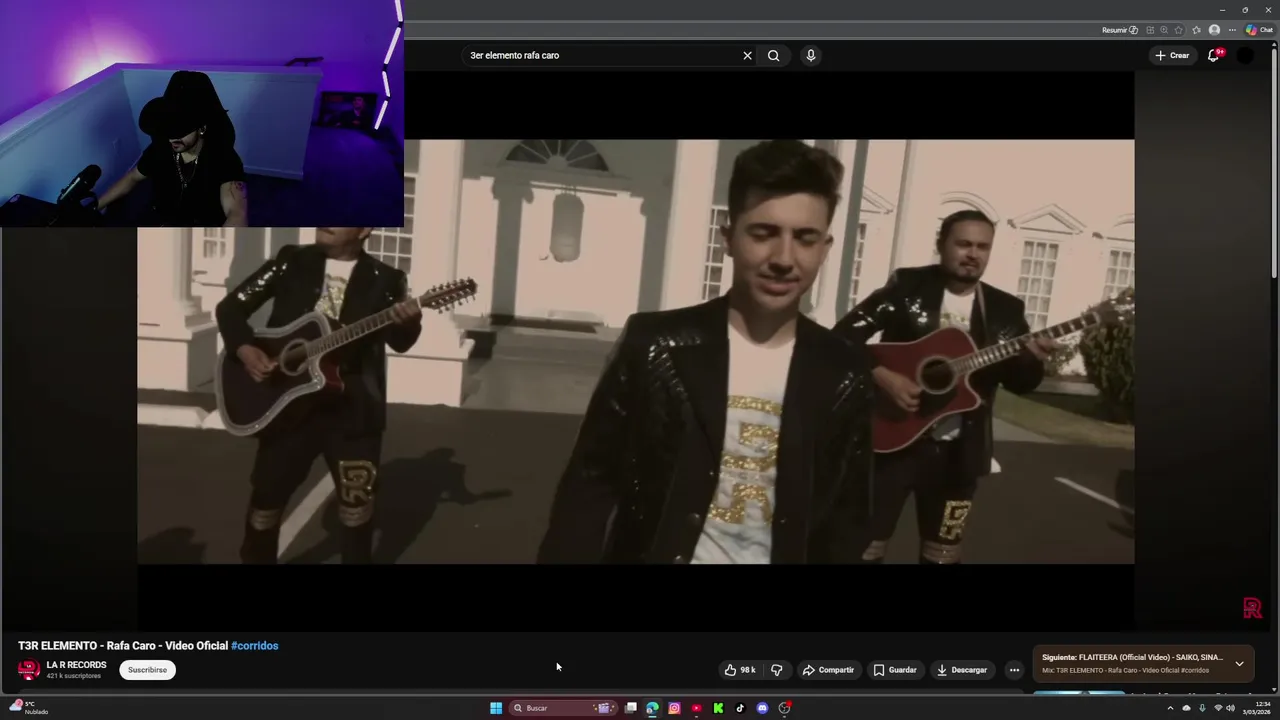Click the zoom magnifier icon in address bar

(1164, 30)
